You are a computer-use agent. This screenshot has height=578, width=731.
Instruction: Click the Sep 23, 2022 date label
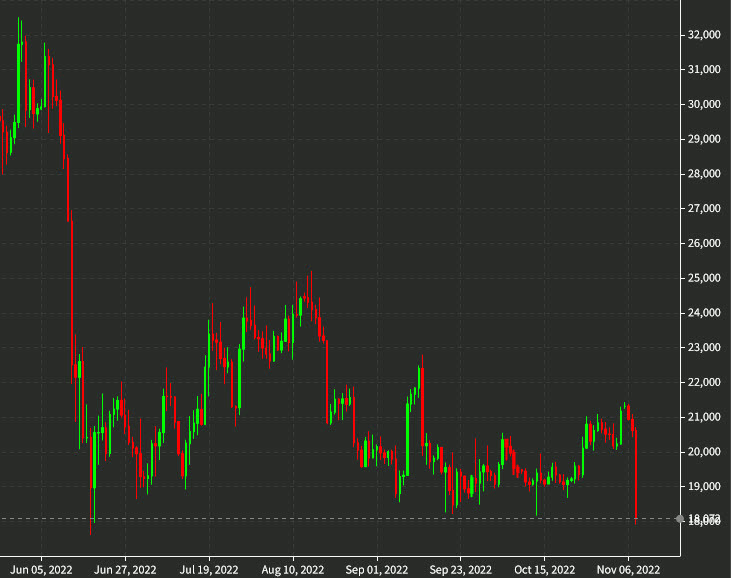coord(461,567)
